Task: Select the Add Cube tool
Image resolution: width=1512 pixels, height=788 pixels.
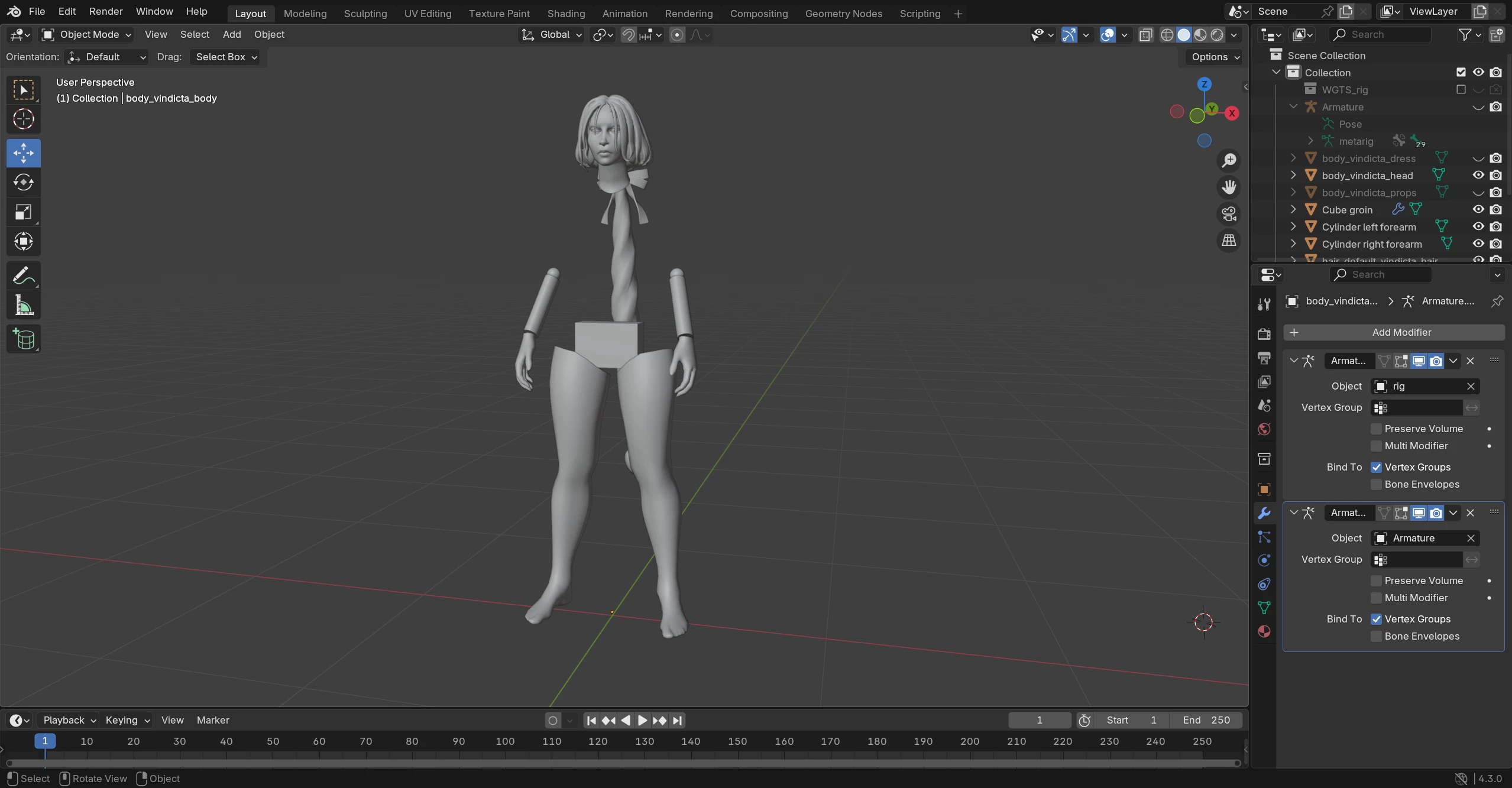Action: [23, 339]
